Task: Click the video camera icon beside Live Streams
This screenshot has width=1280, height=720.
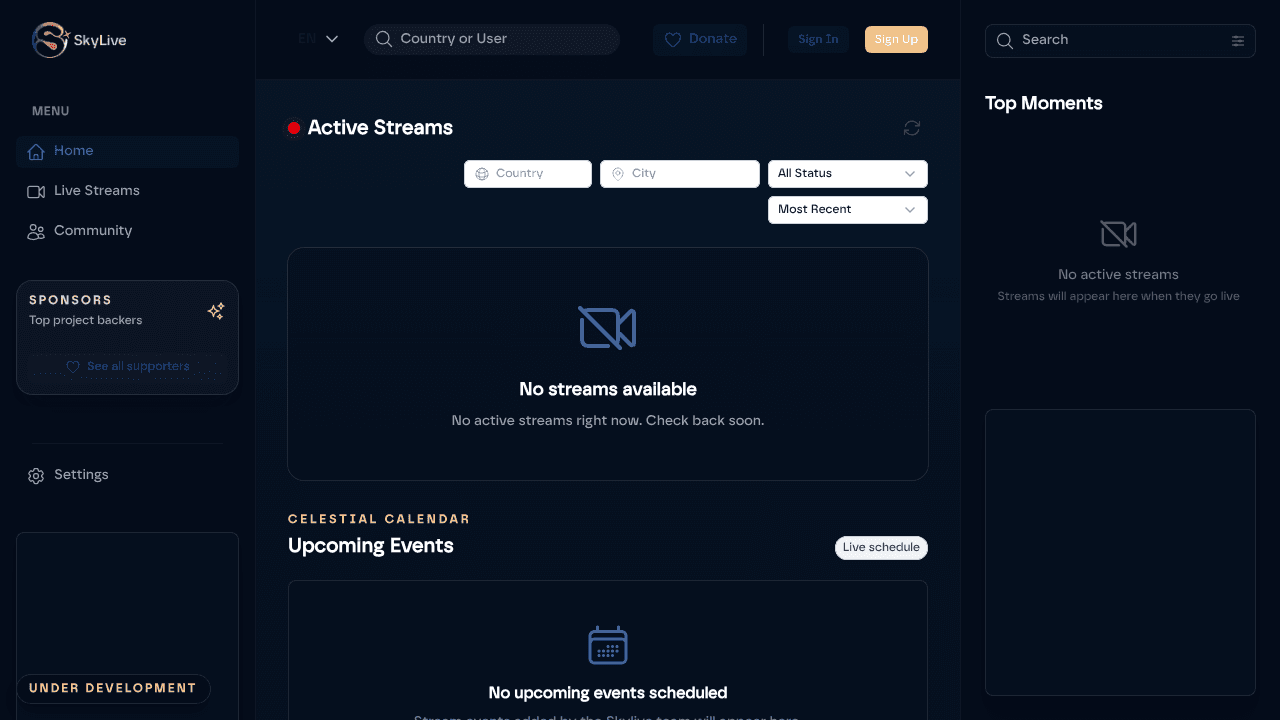Action: pos(36,192)
